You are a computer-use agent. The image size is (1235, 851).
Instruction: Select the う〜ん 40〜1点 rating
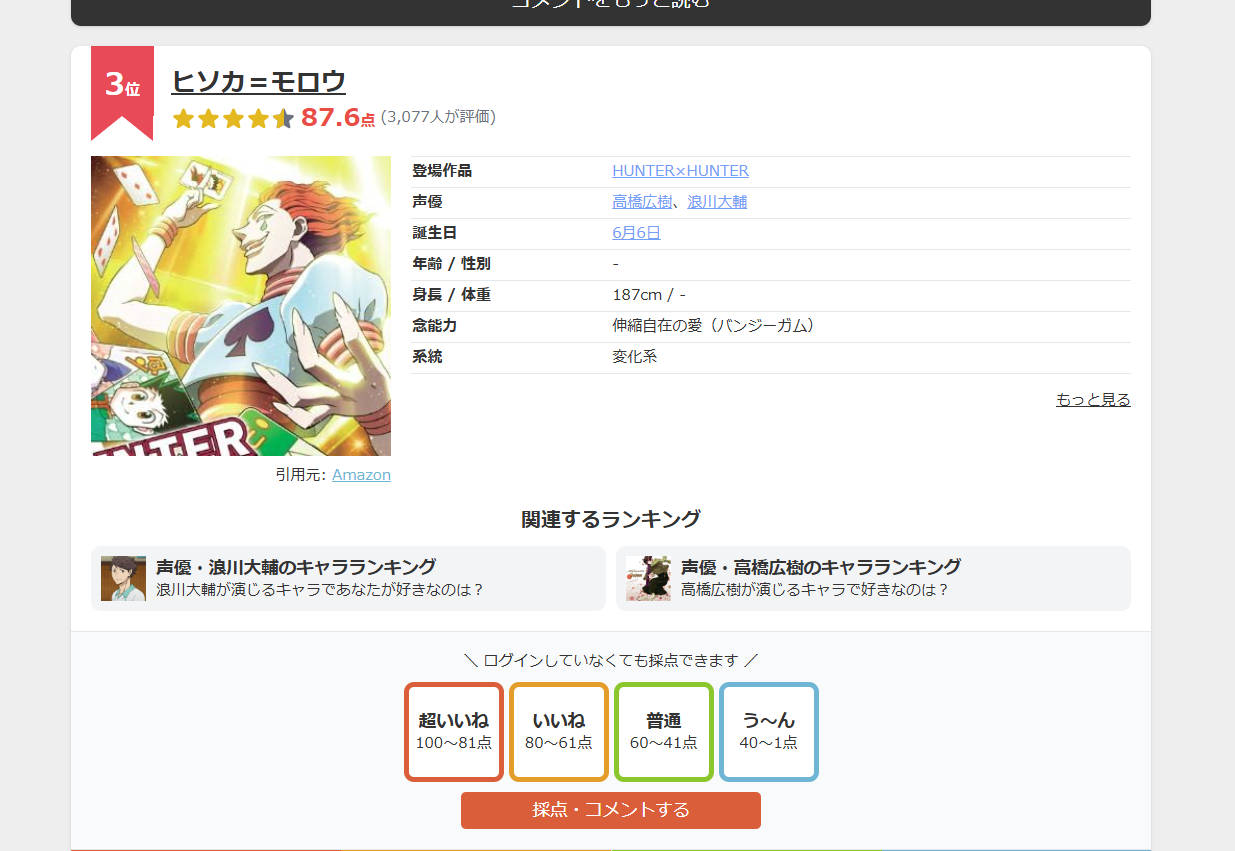[769, 731]
